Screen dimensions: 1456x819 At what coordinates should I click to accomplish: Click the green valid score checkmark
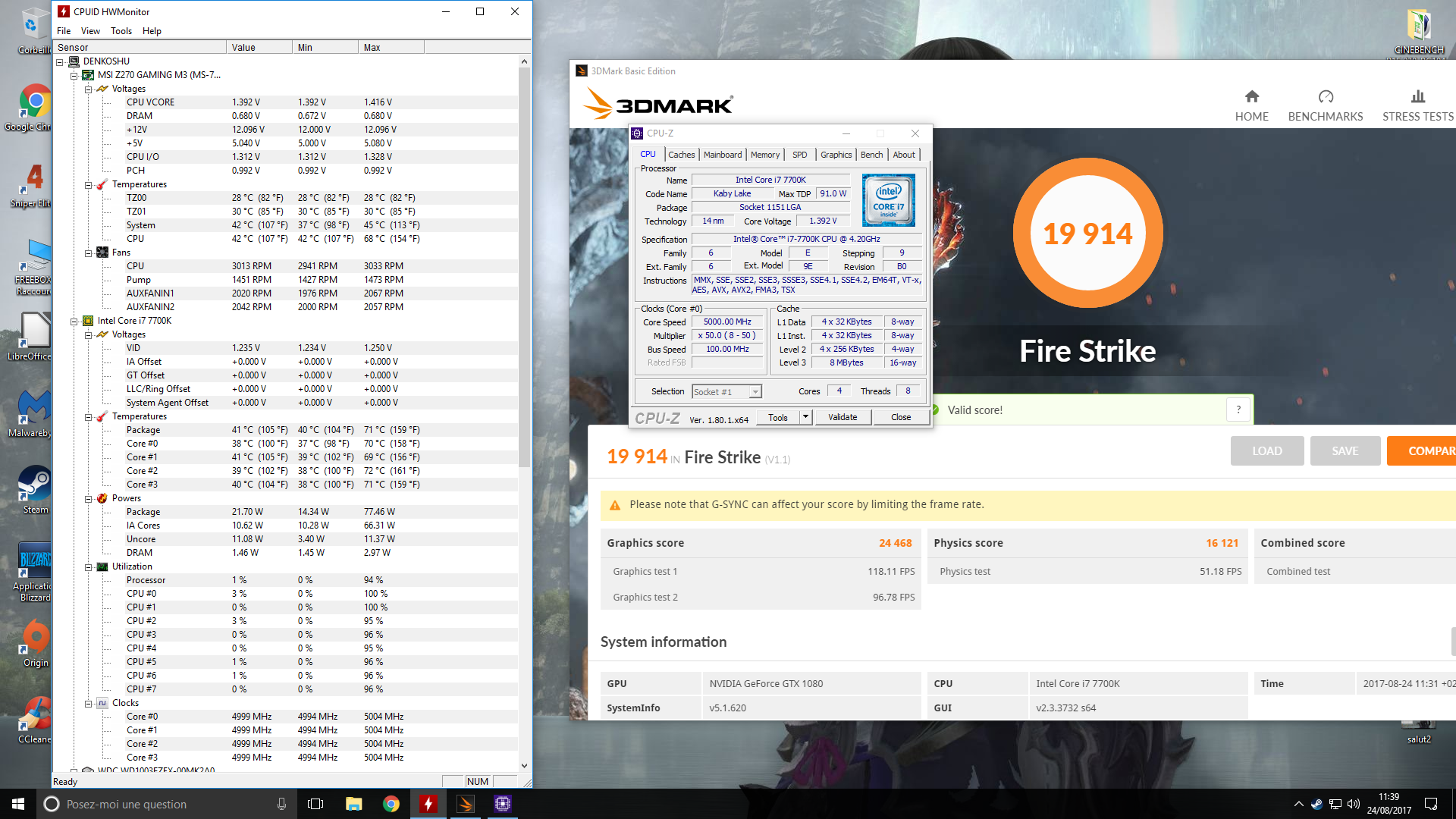tap(935, 410)
